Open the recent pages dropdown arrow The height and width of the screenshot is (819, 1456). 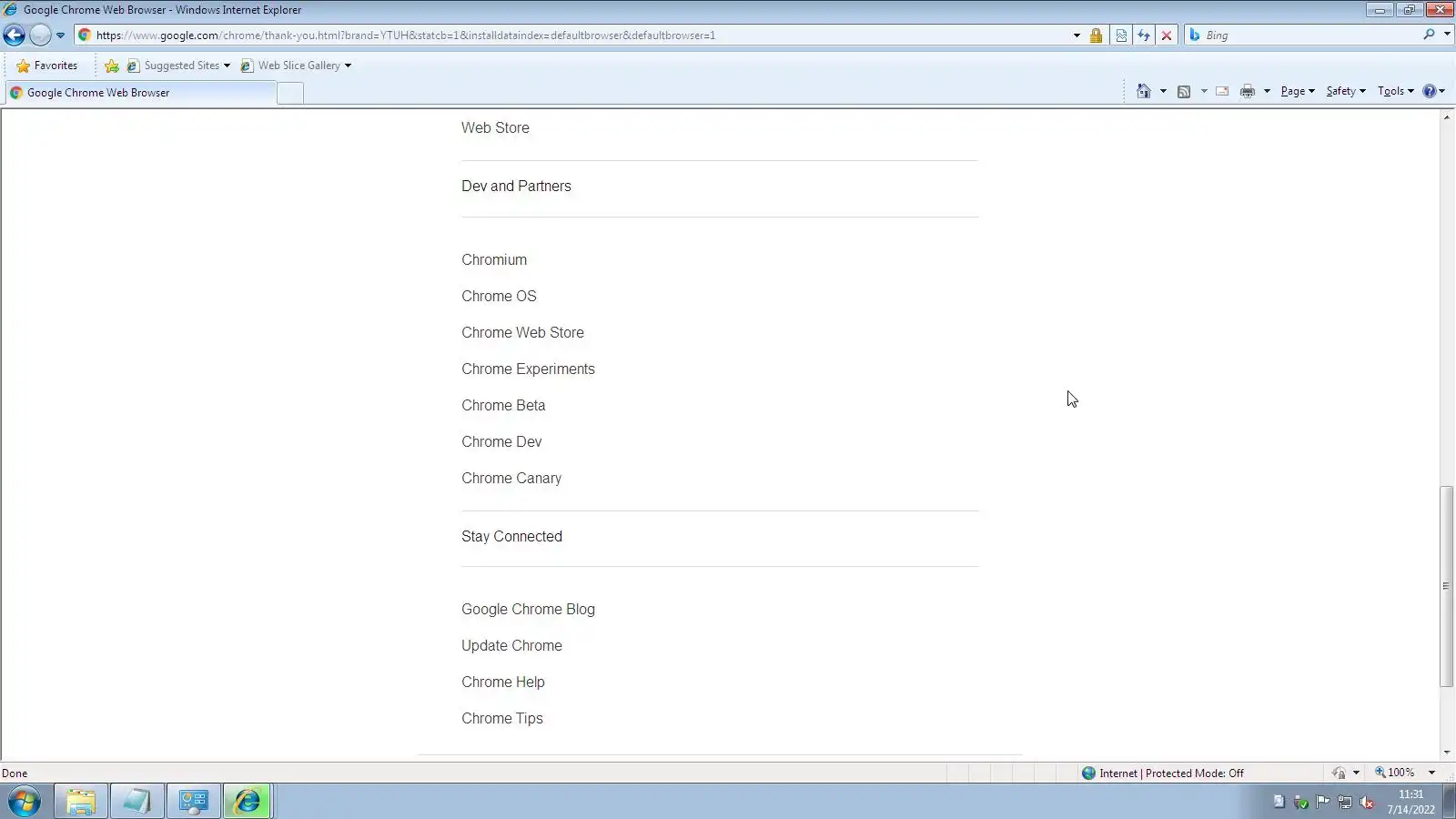coord(60,35)
